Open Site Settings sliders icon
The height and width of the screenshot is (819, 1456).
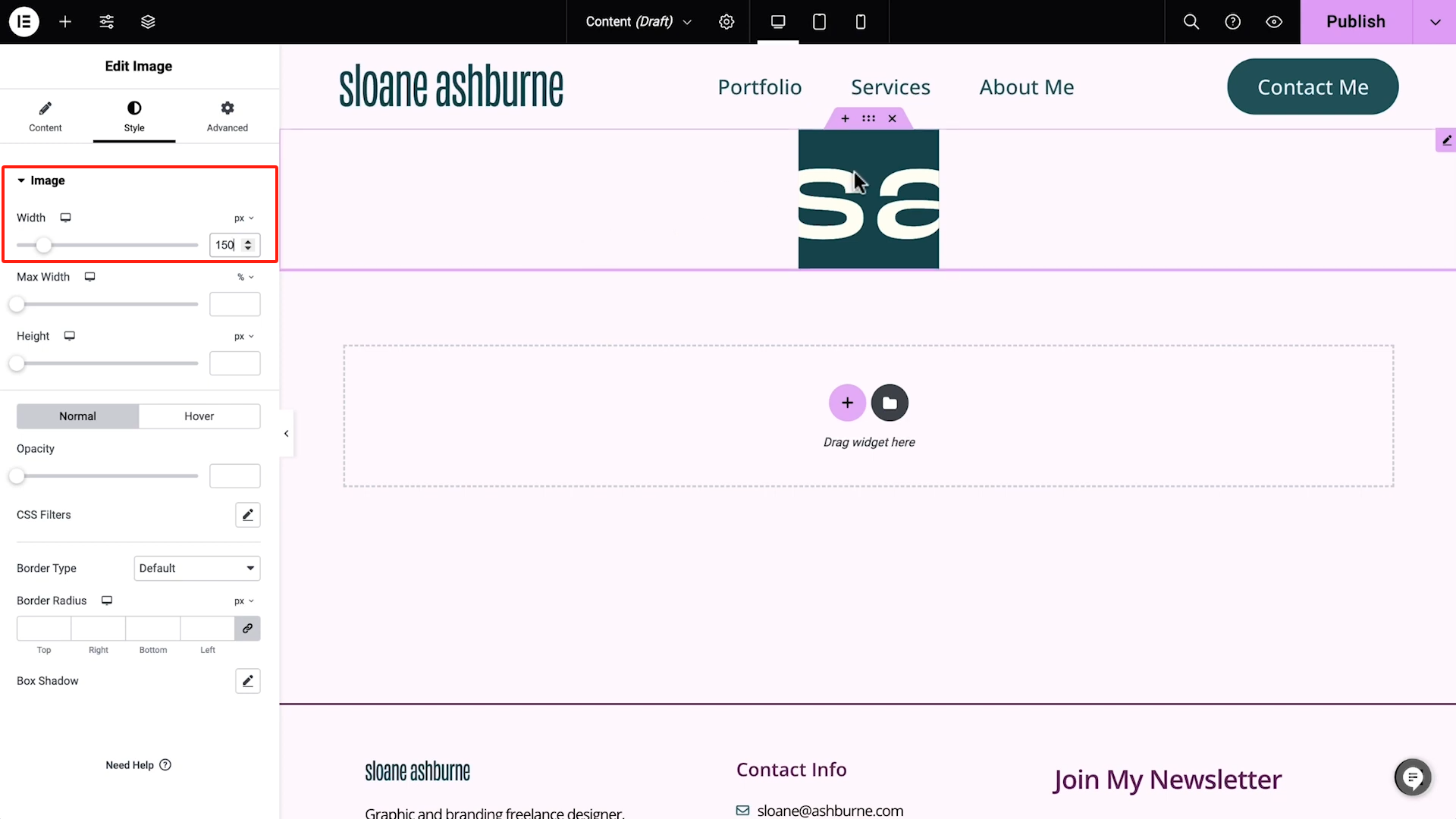pos(107,22)
